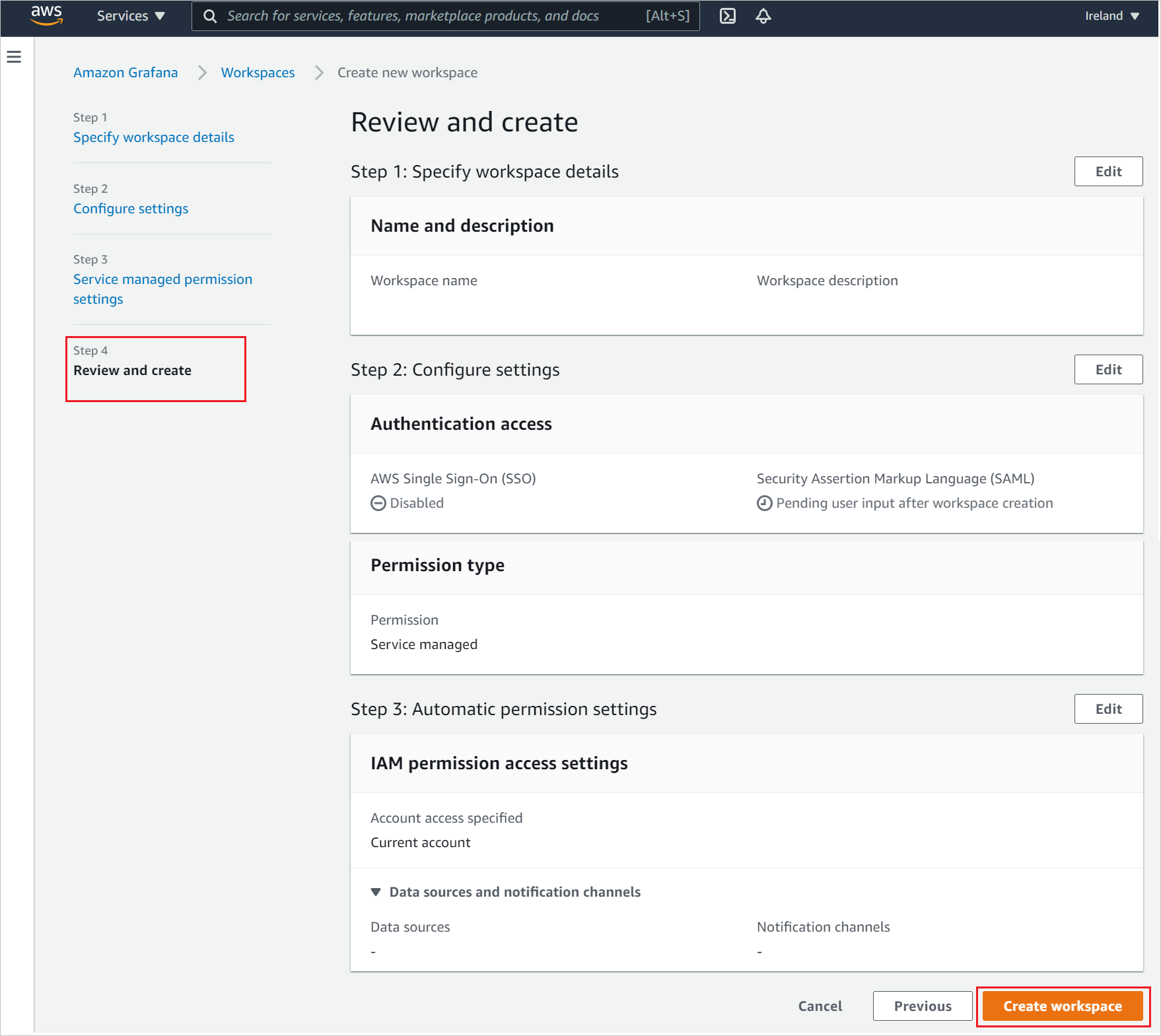
Task: Open the sidebar hamburger menu
Action: point(14,57)
